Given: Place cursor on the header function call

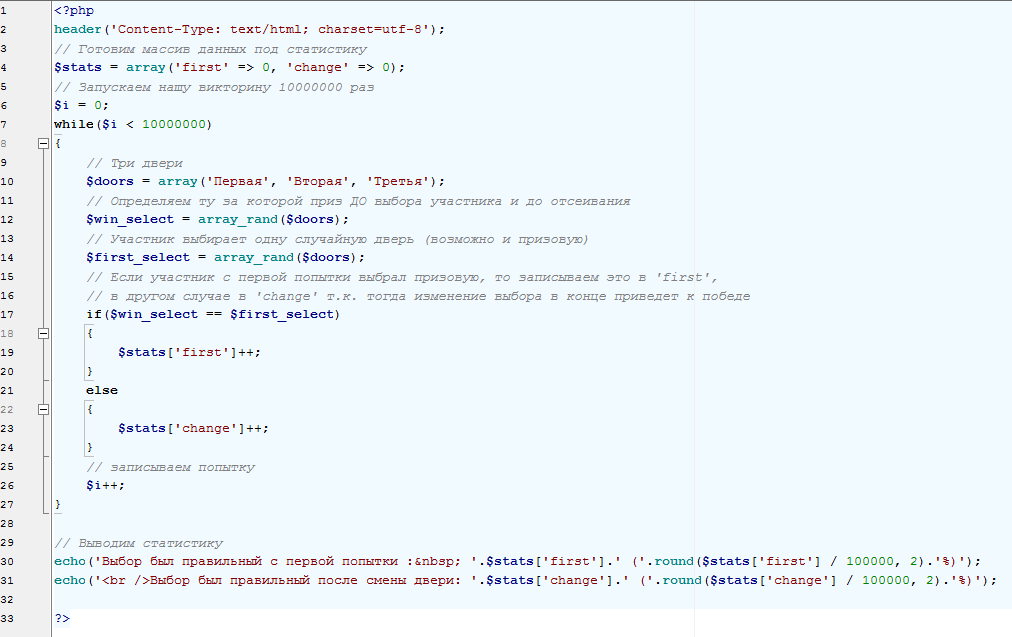Looking at the screenshot, I should (78, 30).
